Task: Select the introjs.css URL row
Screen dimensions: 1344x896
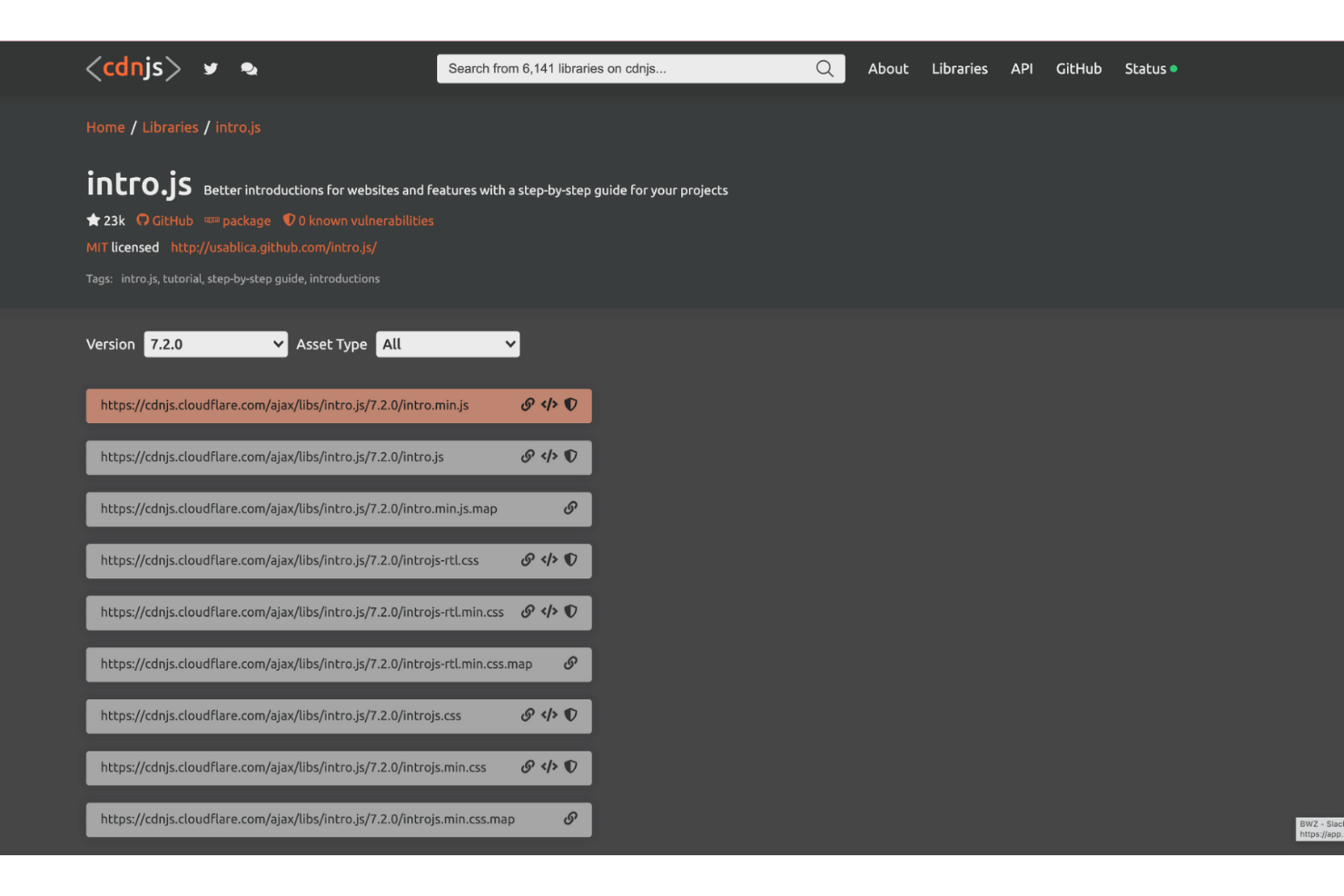Action: pyautogui.click(x=339, y=716)
